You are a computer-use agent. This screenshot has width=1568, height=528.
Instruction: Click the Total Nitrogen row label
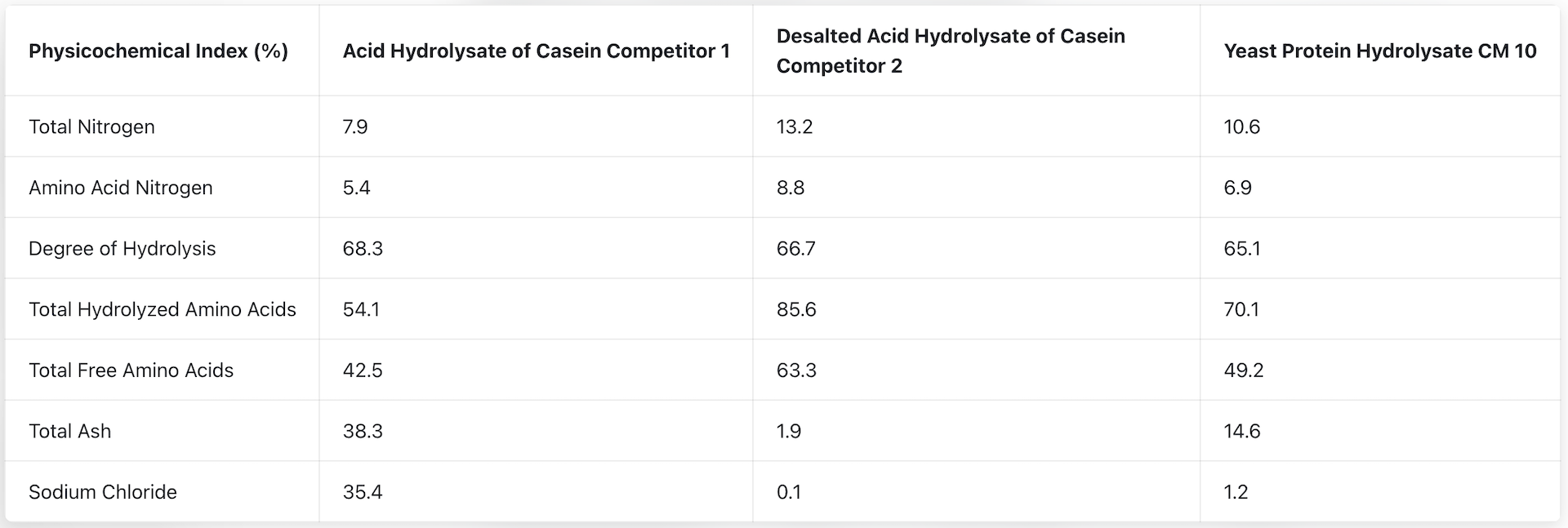(91, 126)
